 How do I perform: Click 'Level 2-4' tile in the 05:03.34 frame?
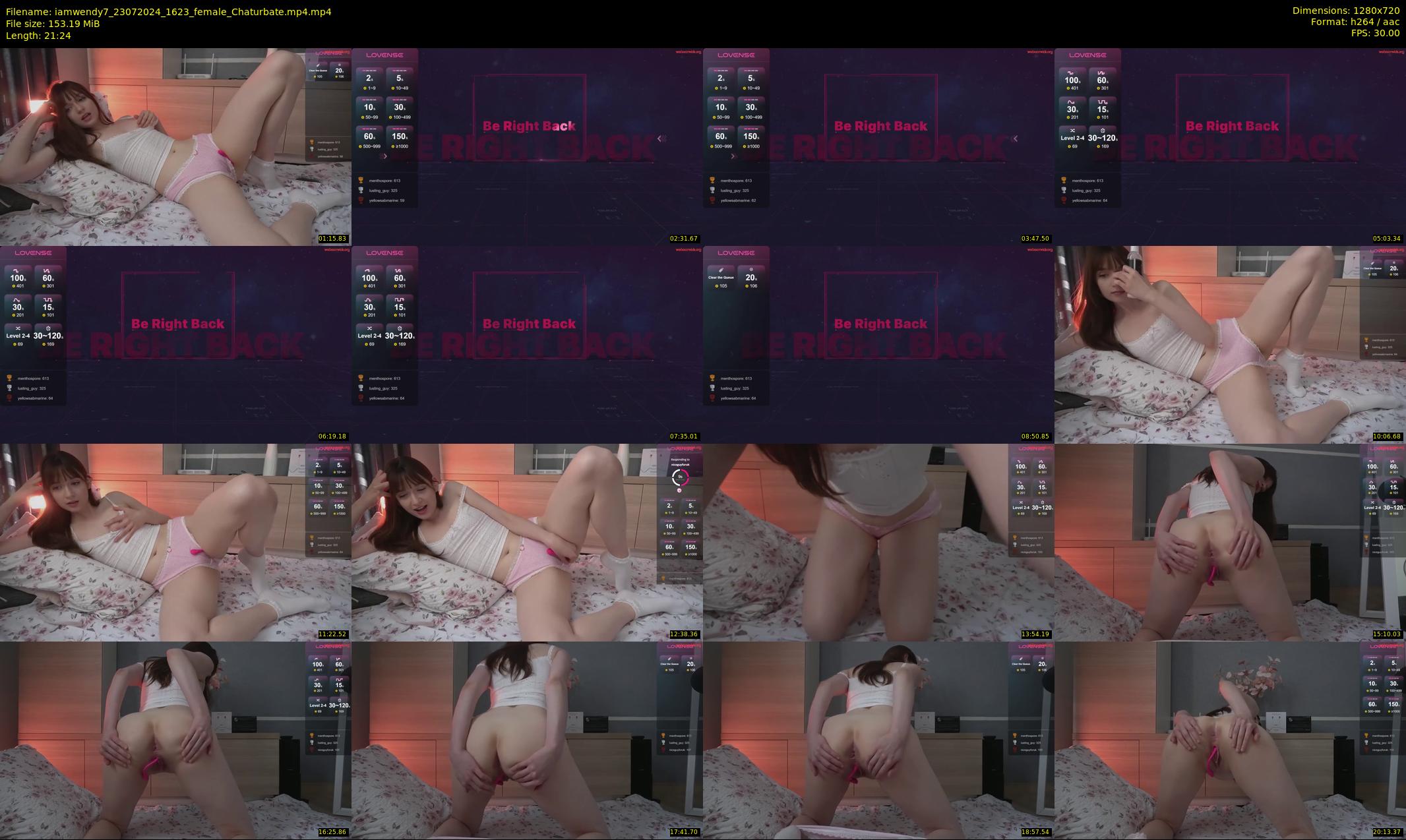(1072, 138)
